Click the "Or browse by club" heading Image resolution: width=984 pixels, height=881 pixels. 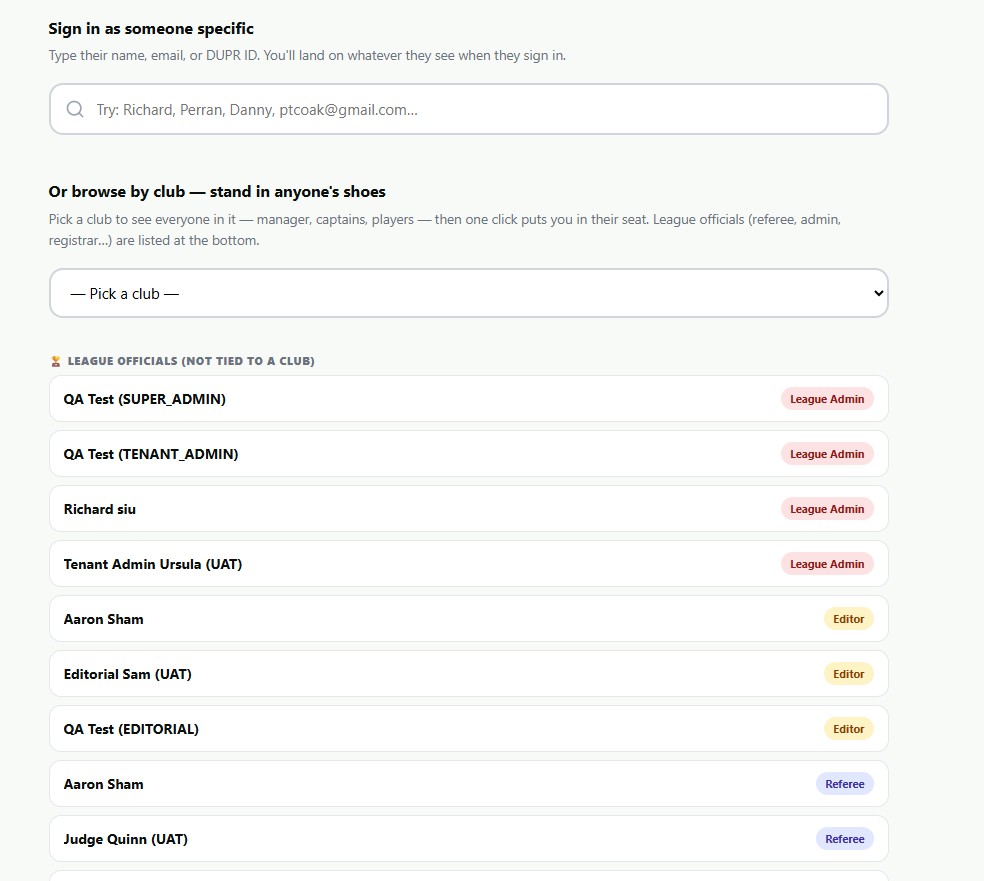[x=217, y=191]
